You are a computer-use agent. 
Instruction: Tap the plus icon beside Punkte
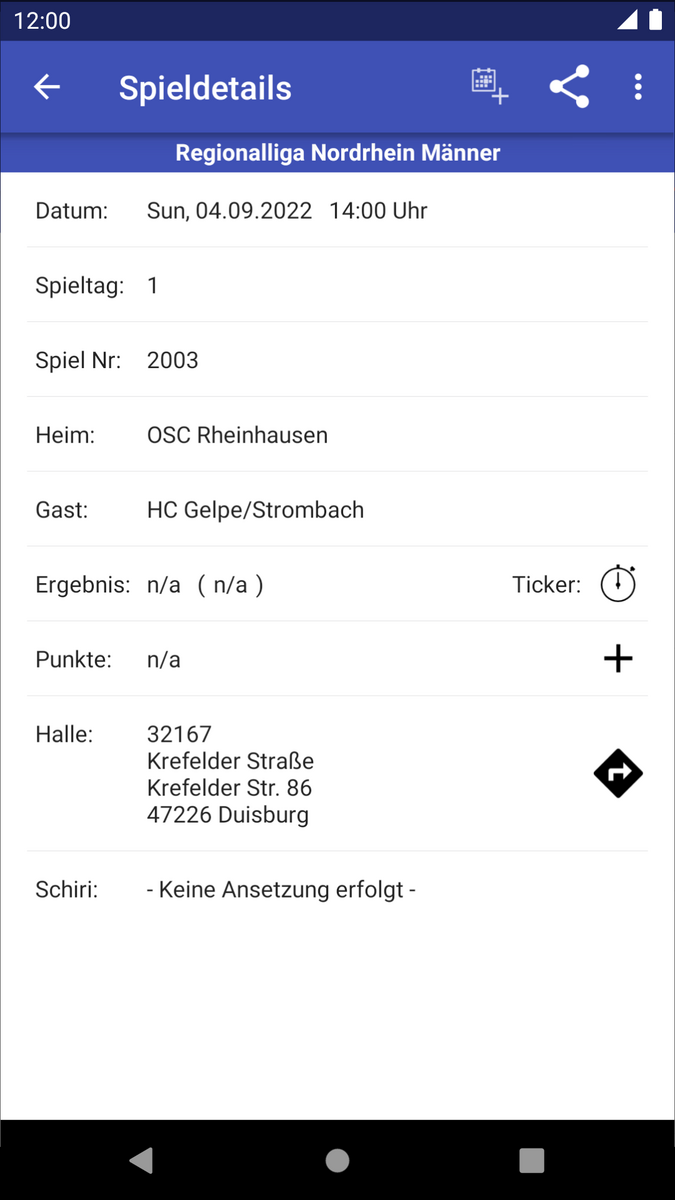coord(618,658)
